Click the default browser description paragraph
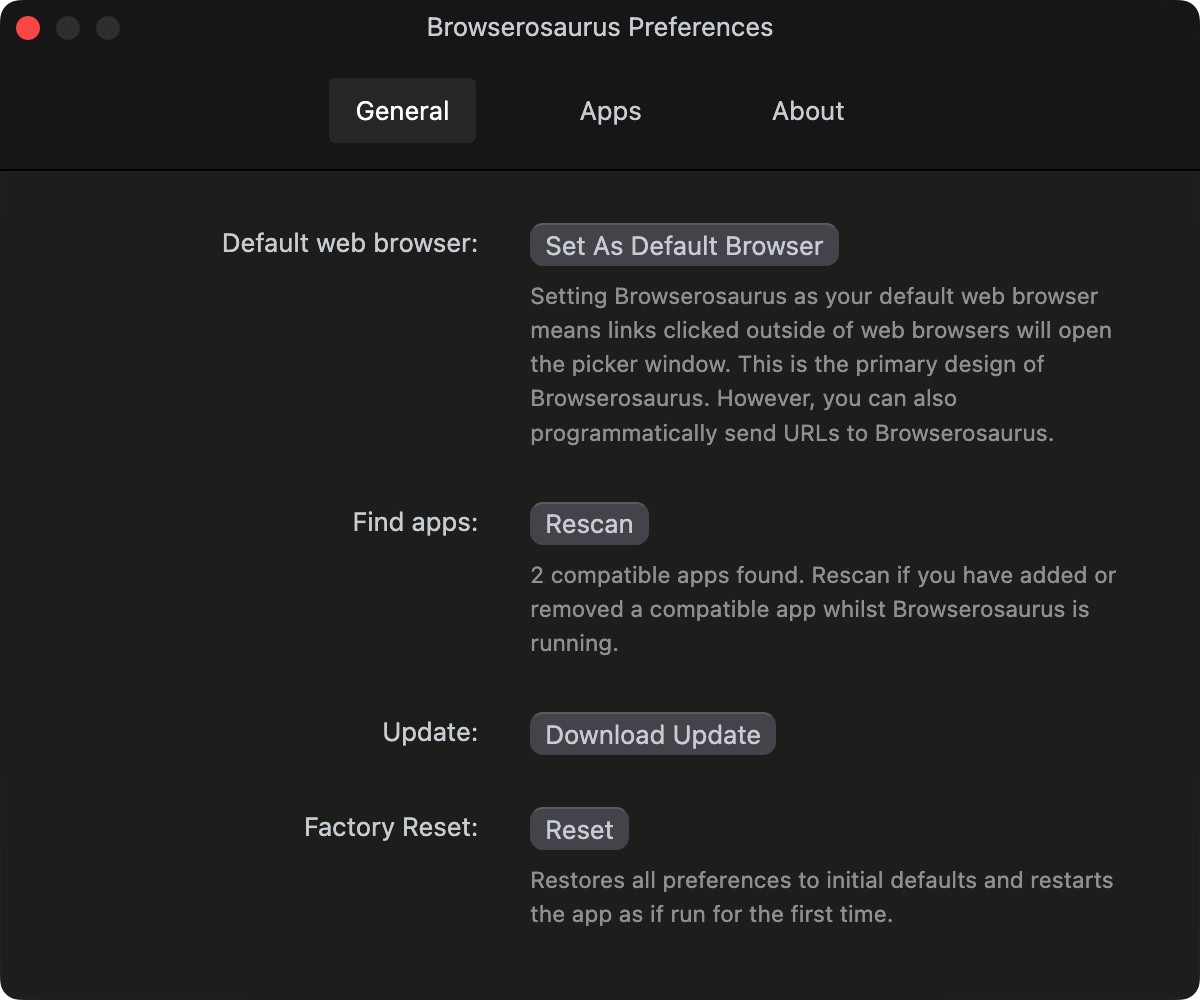This screenshot has height=1000, width=1200. point(820,364)
